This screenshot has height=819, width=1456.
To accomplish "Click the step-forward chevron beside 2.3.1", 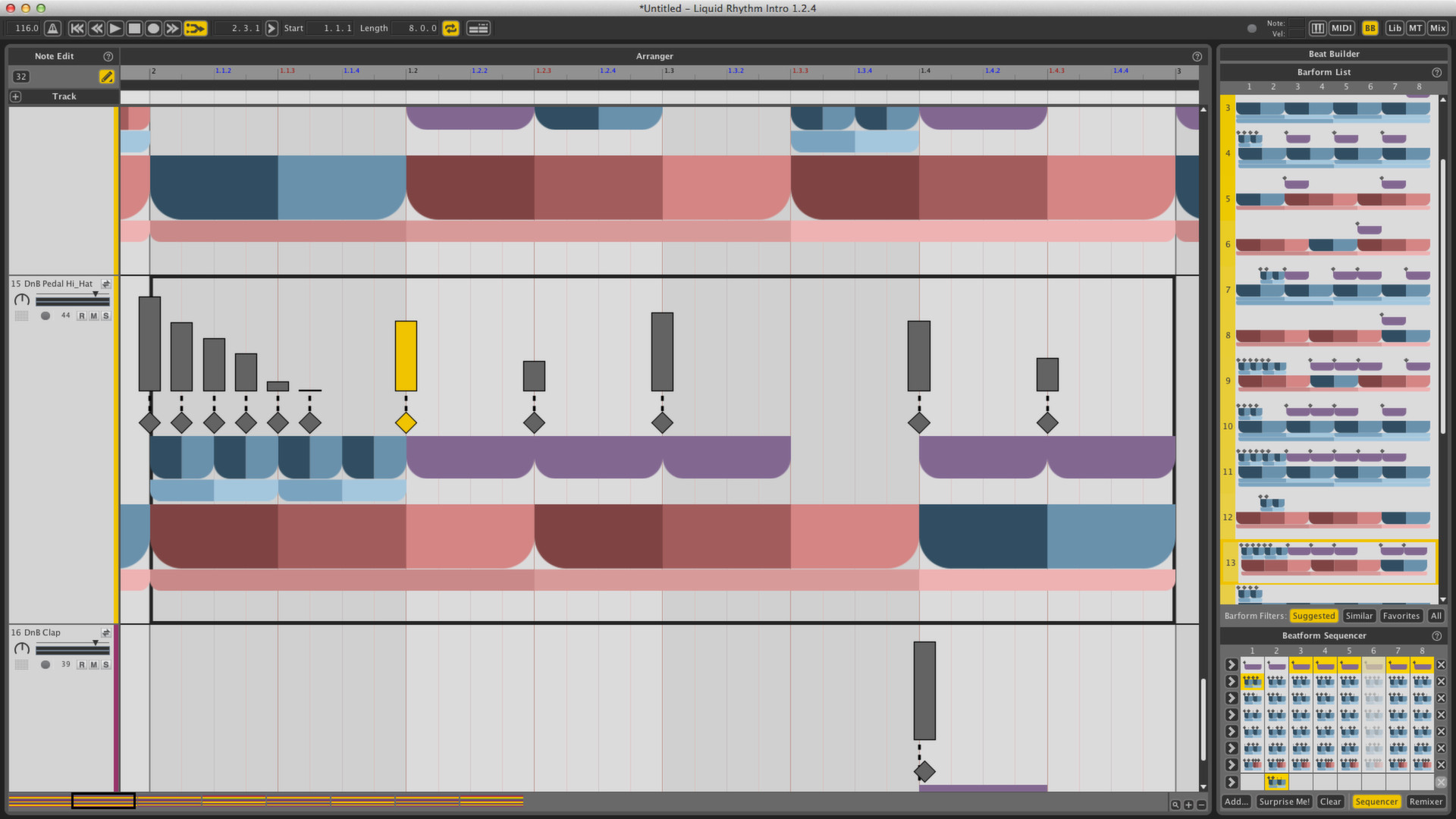I will [271, 28].
